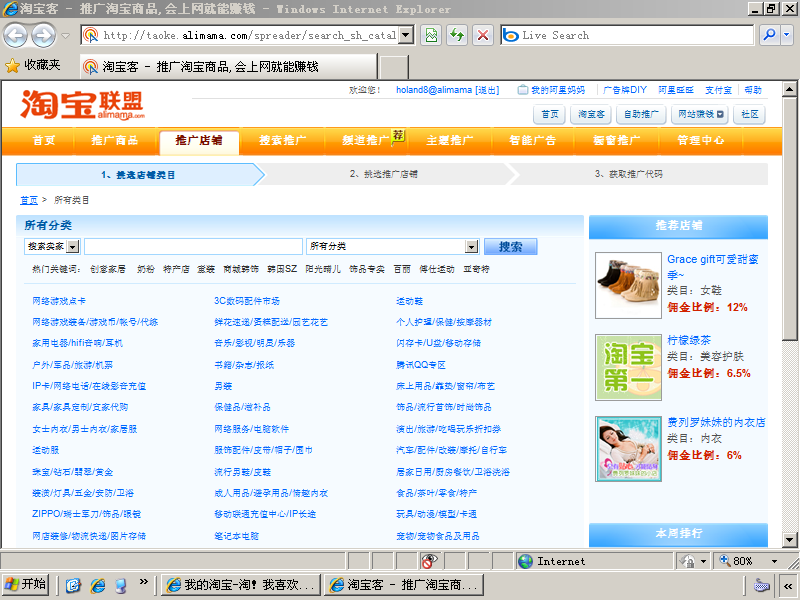
Task: Click the seller keyword input field
Action: click(x=193, y=246)
